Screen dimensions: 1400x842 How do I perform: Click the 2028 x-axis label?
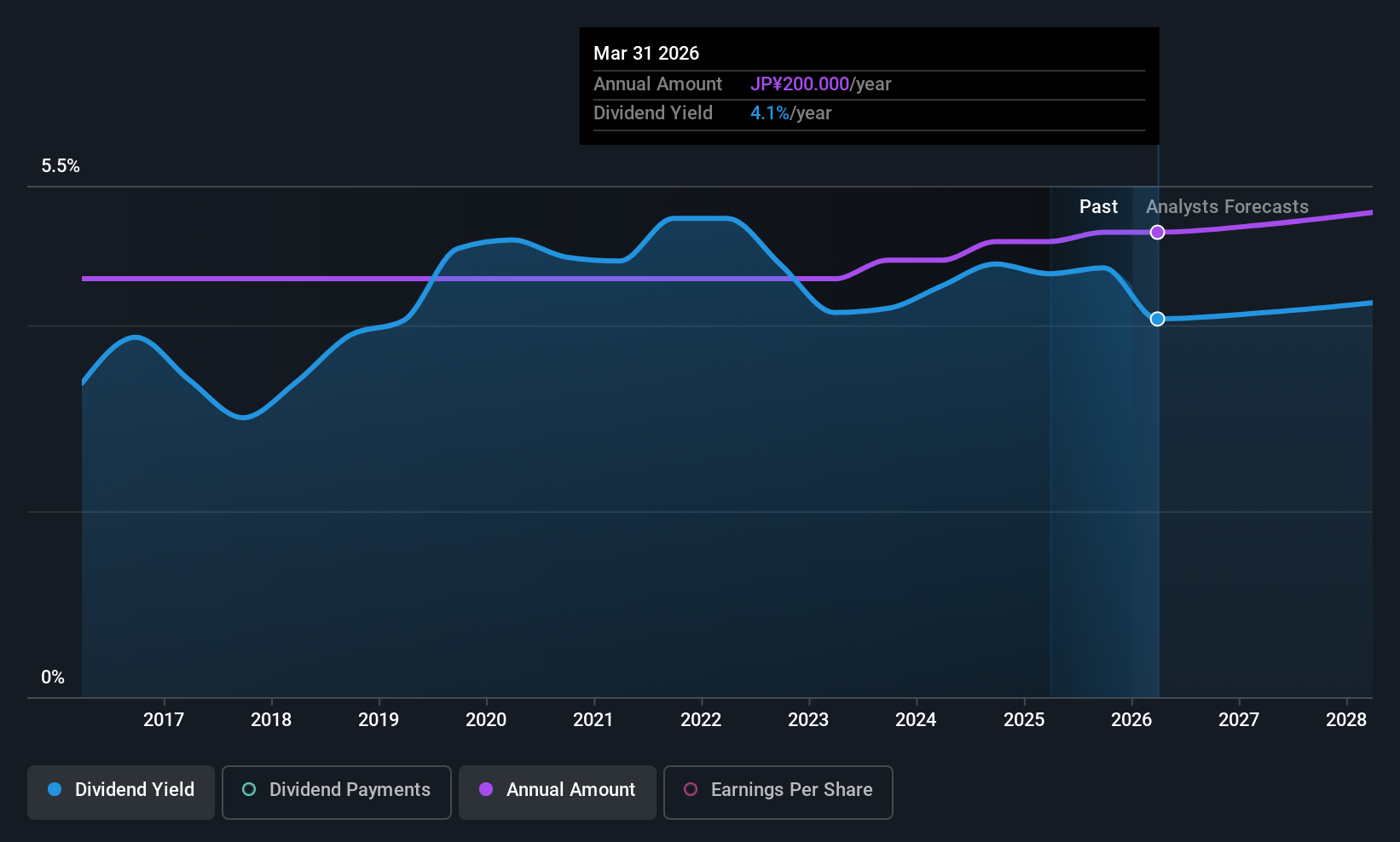pyautogui.click(x=1346, y=720)
